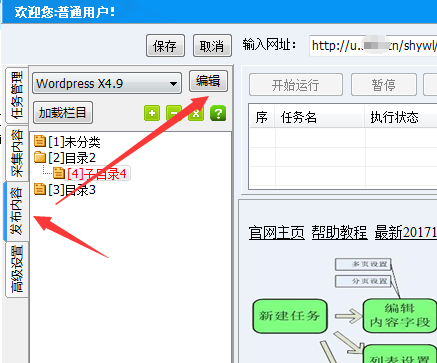Click the folder icon beside [3]目录3
The height and width of the screenshot is (363, 437).
point(40,189)
